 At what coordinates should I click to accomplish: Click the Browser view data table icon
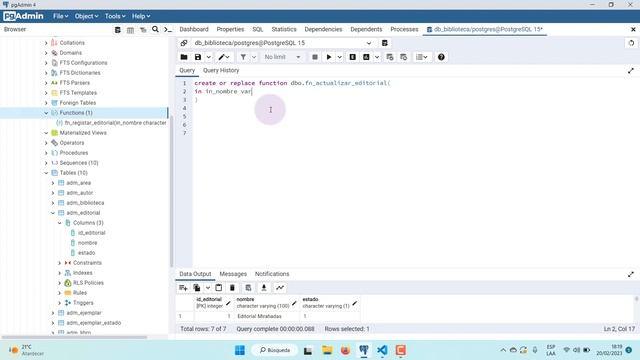[x=130, y=29]
